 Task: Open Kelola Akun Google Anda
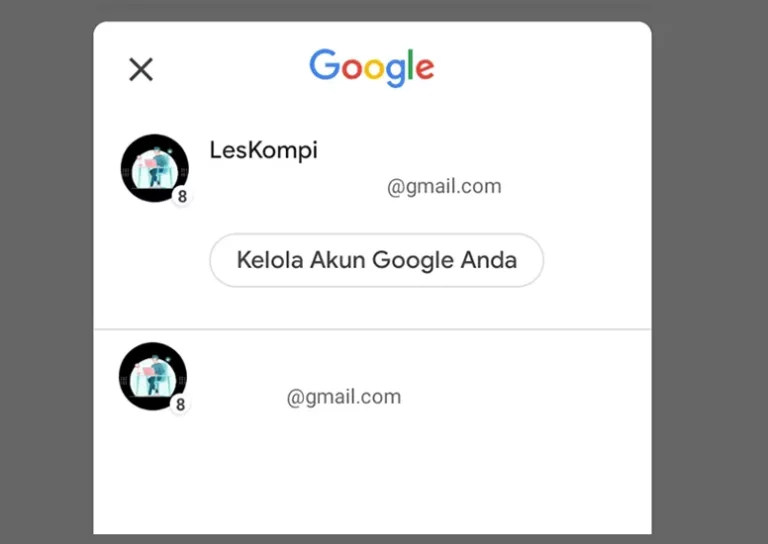(377, 260)
